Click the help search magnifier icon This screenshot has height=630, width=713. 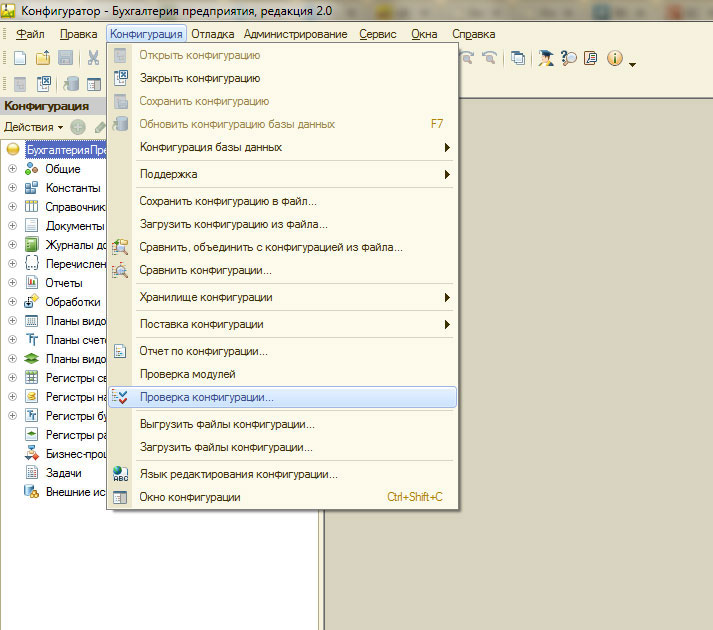[x=568, y=59]
